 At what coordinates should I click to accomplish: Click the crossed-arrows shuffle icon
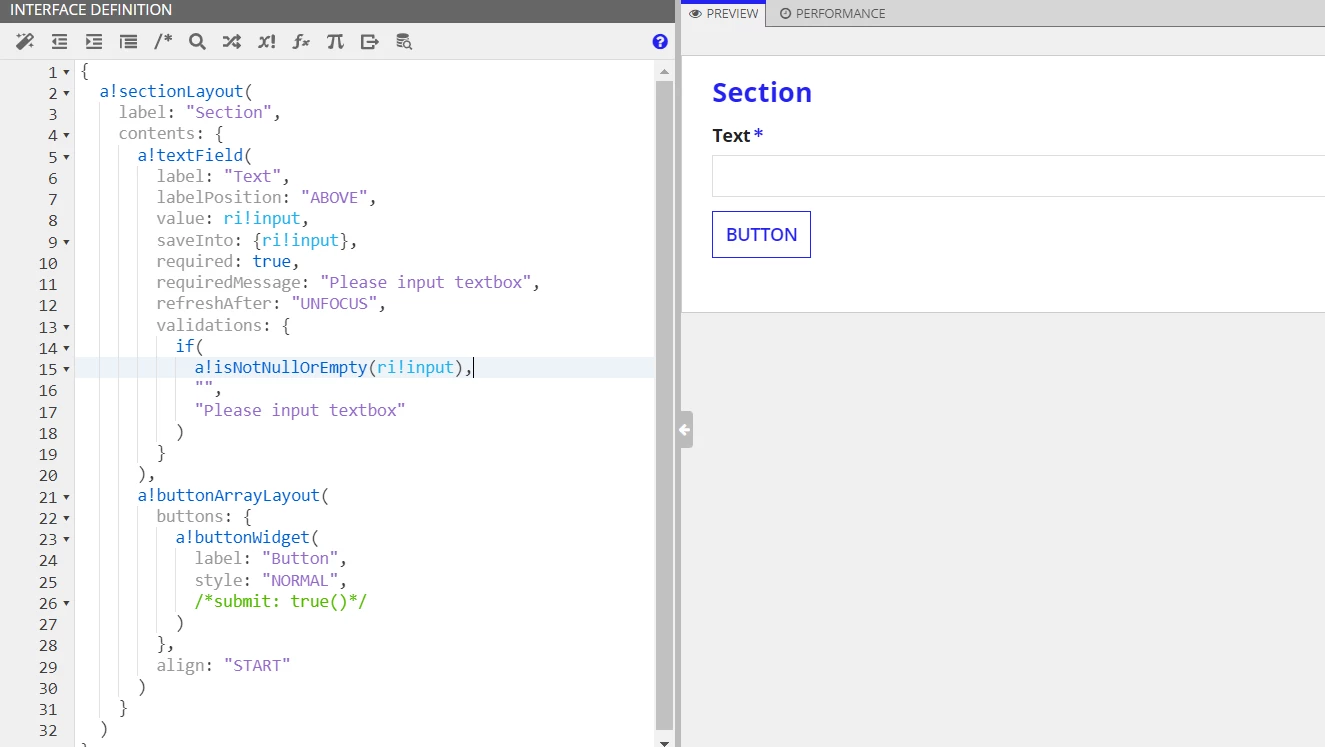point(231,41)
